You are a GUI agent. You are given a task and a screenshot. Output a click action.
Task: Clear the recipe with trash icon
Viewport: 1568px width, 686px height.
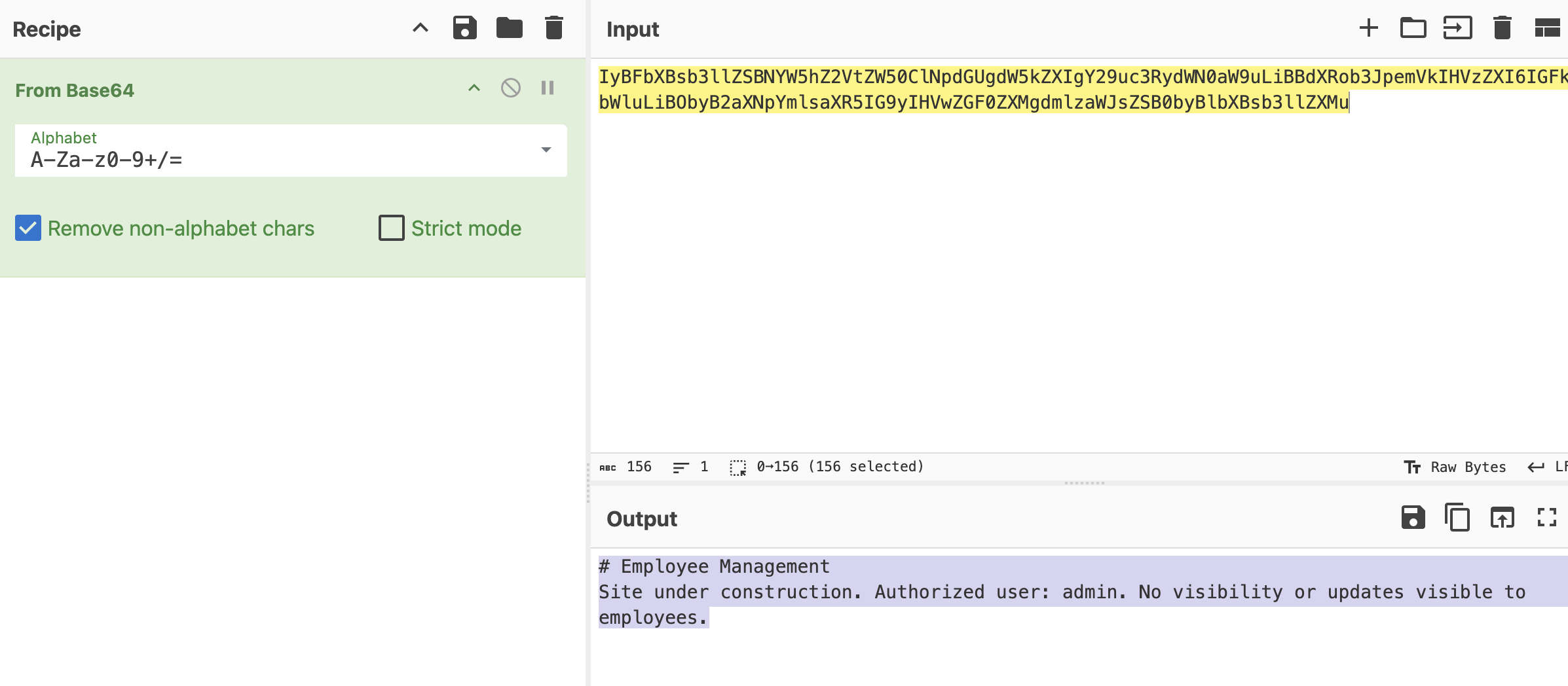point(554,28)
